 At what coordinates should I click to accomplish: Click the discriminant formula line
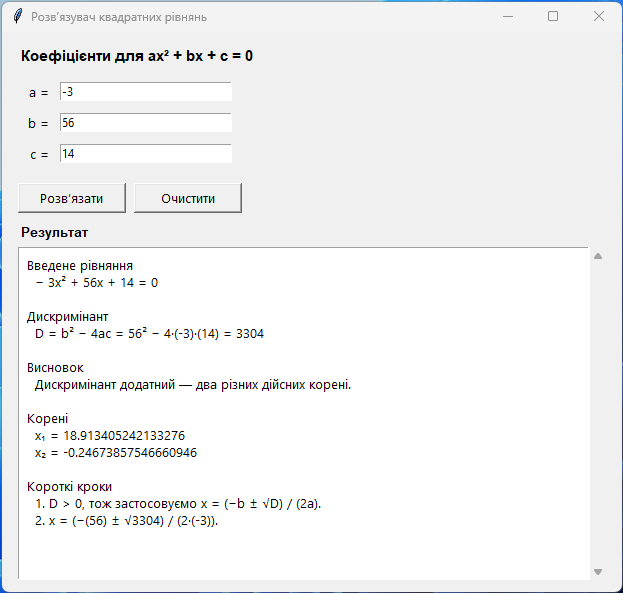[149, 333]
